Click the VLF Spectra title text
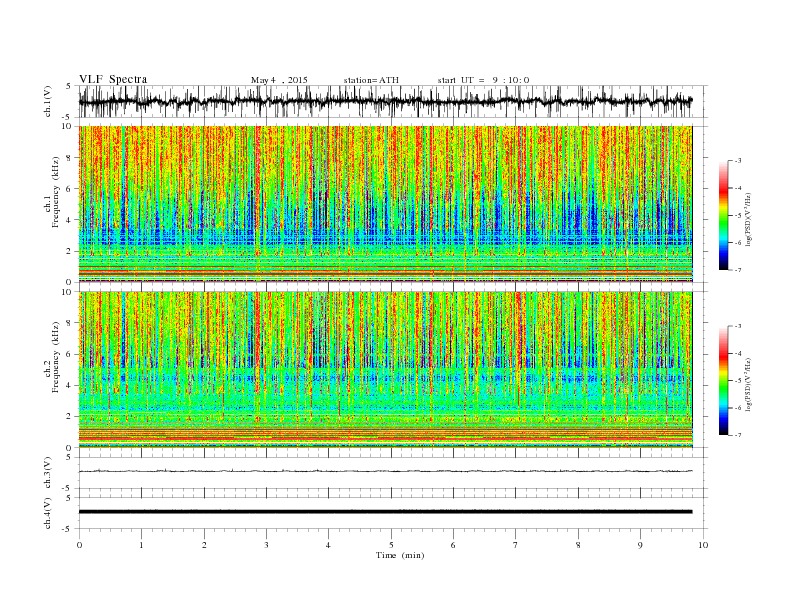Screen dimensions: 792x612 (113, 79)
